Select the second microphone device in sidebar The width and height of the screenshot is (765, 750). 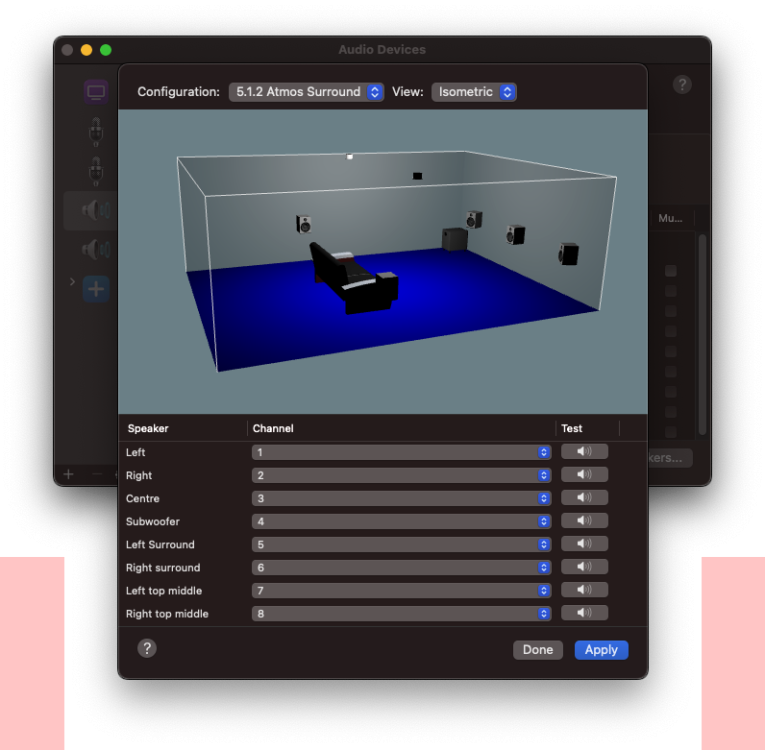tap(96, 171)
